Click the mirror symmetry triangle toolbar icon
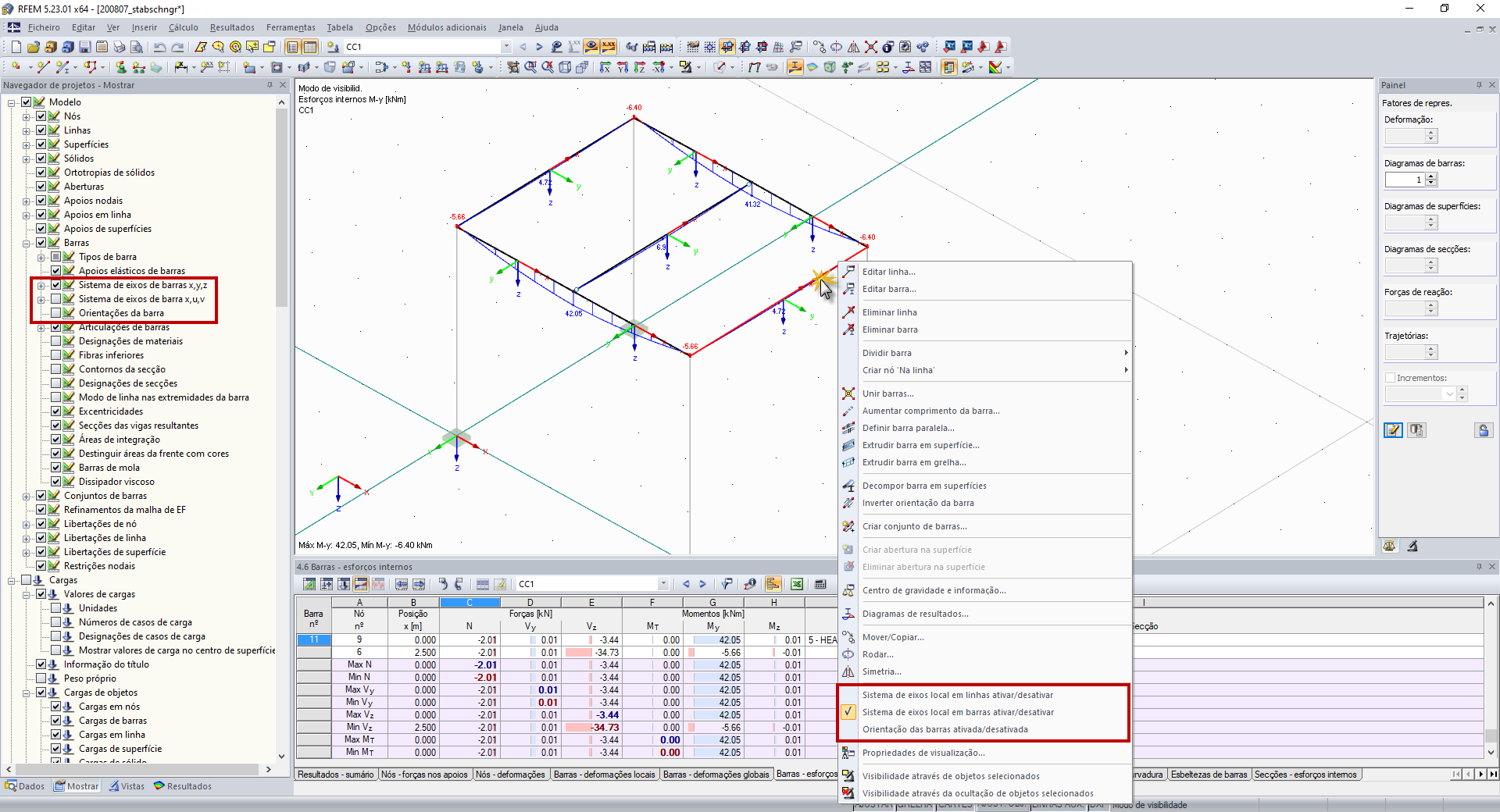This screenshot has height=812, width=1500. tap(854, 47)
